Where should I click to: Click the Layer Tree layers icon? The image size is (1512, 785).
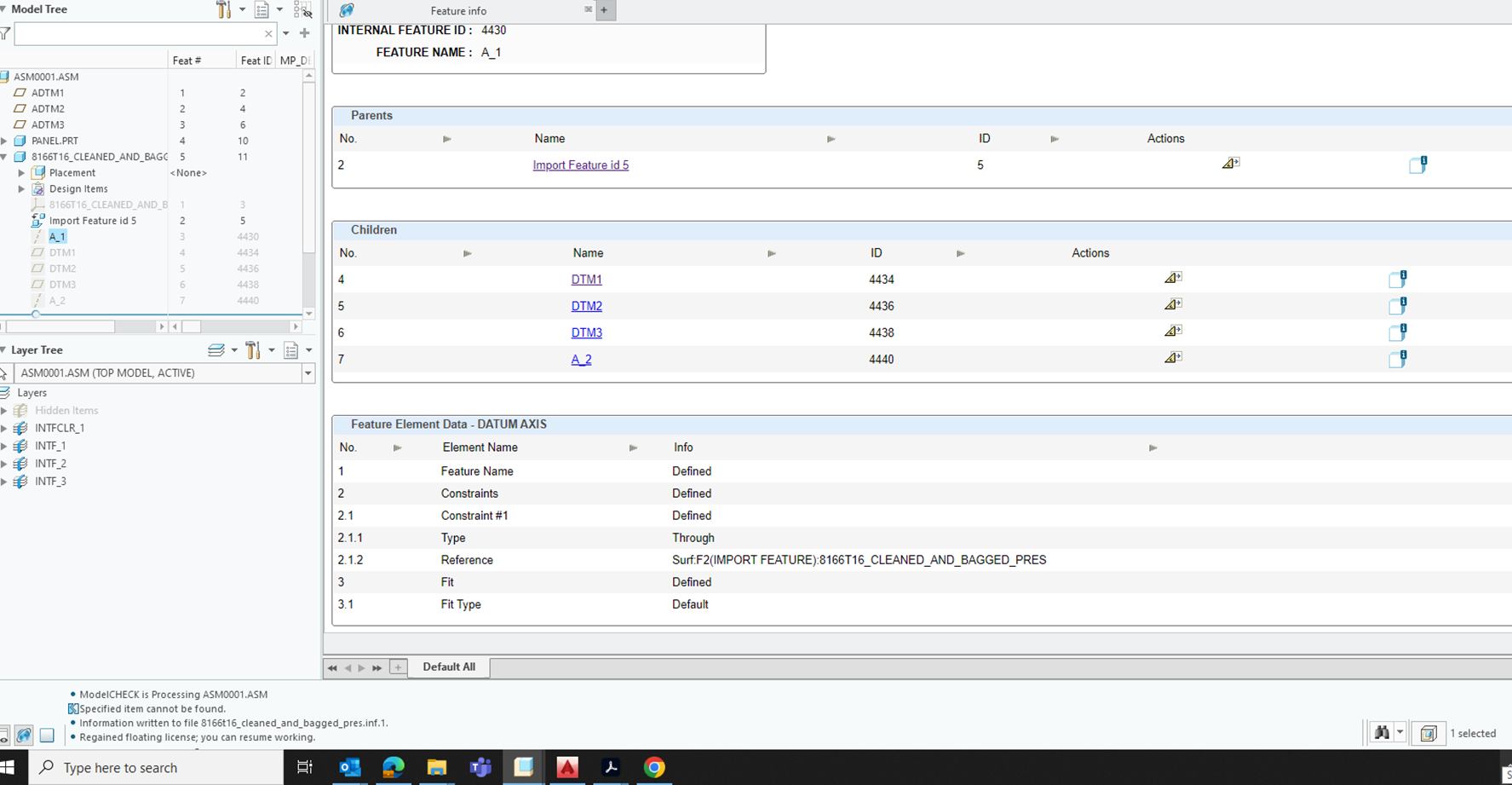(x=216, y=350)
